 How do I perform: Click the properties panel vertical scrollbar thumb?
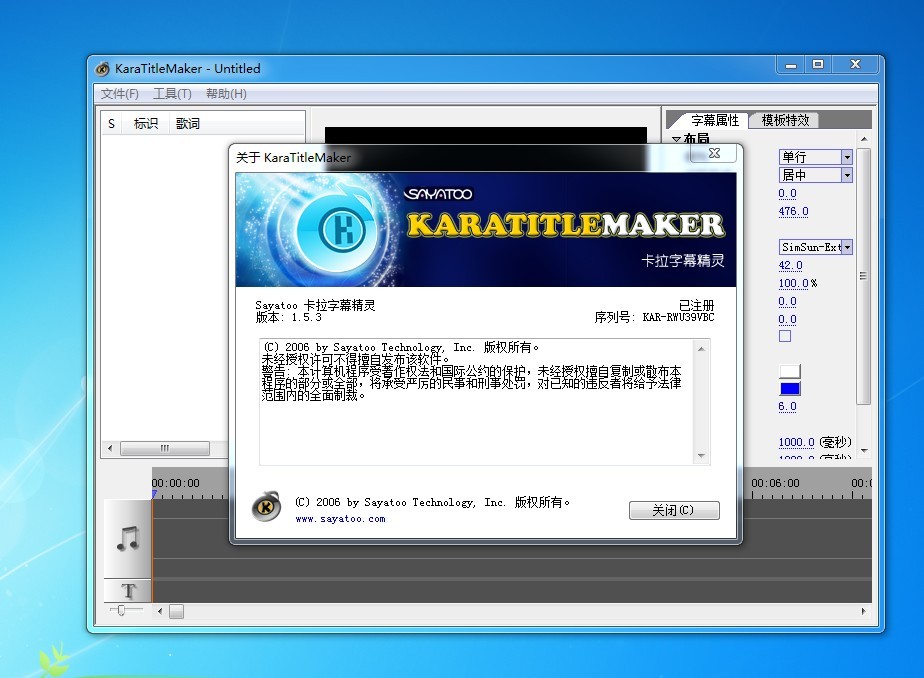pyautogui.click(x=863, y=276)
